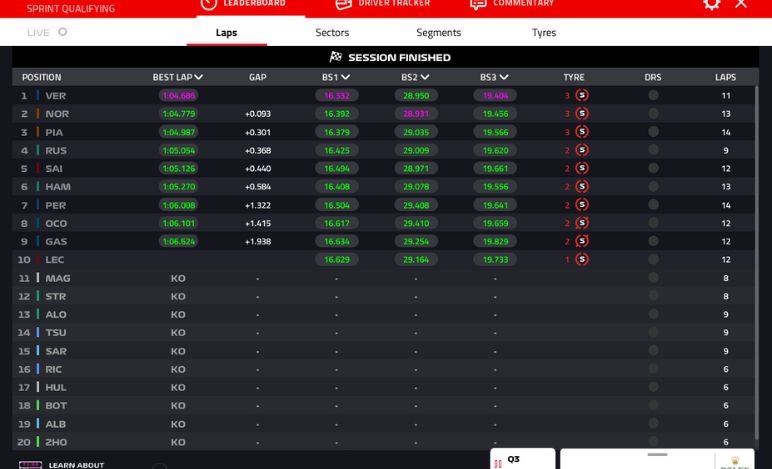
Task: Click the Commentary chat icon
Action: pos(479,4)
